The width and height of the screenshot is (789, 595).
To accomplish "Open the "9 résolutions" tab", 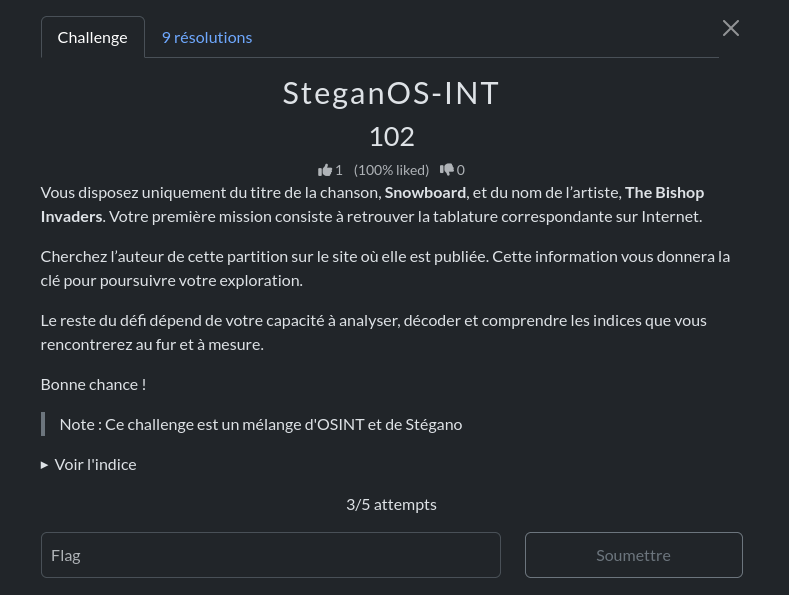I will click(x=207, y=38).
